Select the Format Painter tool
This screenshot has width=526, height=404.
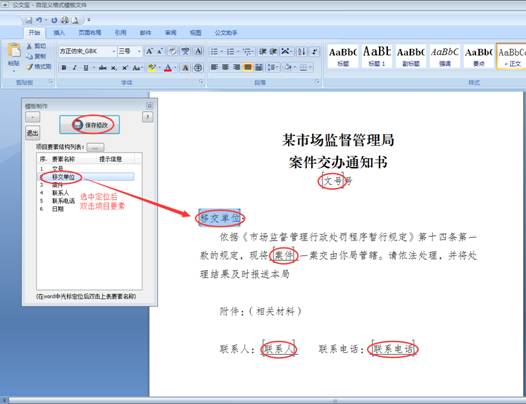(40, 67)
